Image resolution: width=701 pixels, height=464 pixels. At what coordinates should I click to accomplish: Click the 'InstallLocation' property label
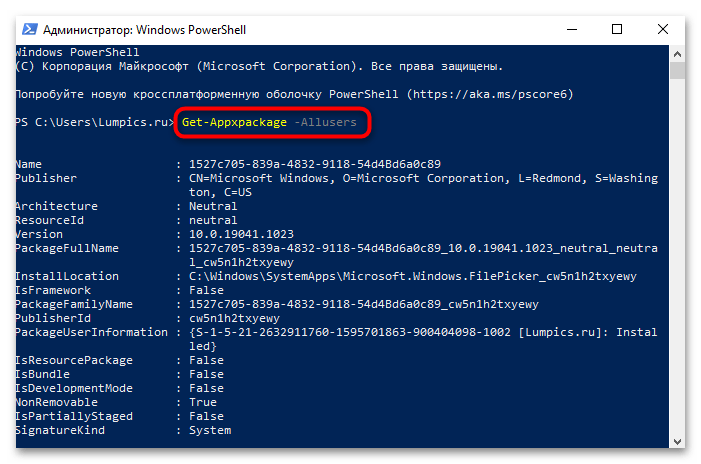(67, 276)
